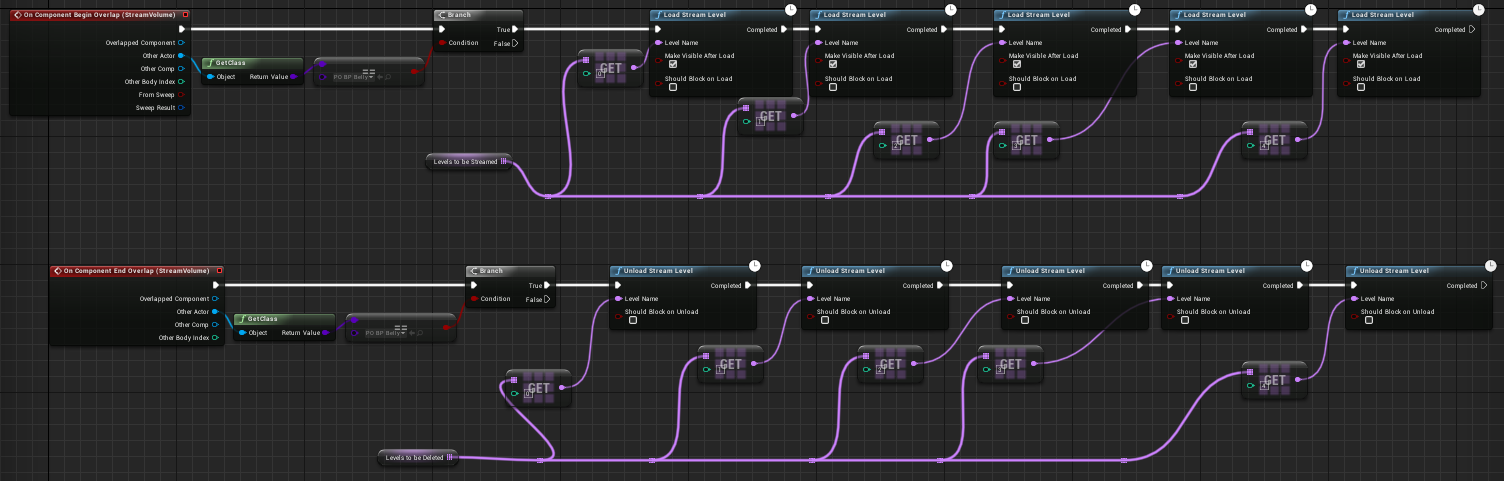The height and width of the screenshot is (481, 1504).
Task: Click Level Name pin on first Unload Stream Level
Action: [x=618, y=299]
